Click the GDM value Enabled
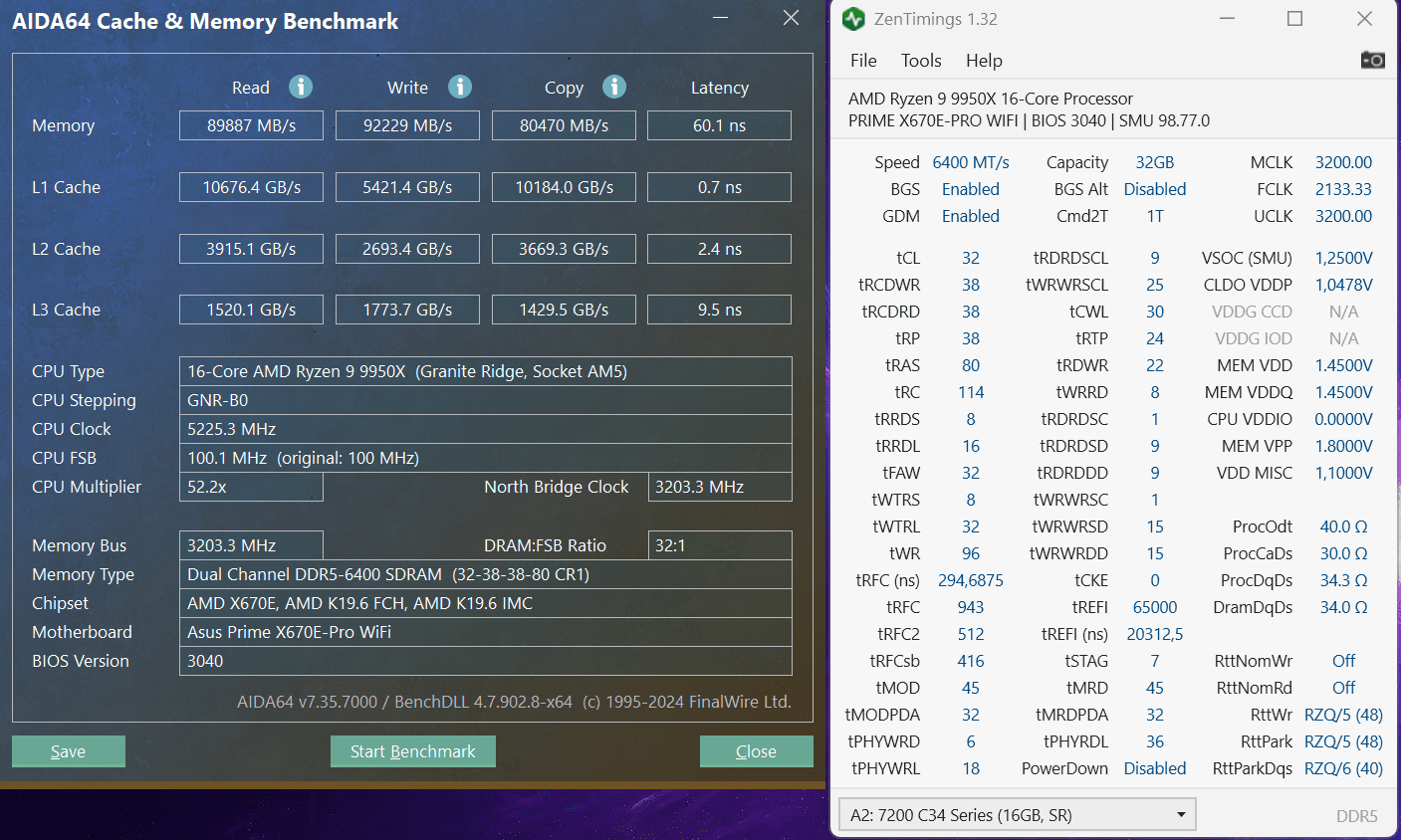The image size is (1401, 840). 971,216
